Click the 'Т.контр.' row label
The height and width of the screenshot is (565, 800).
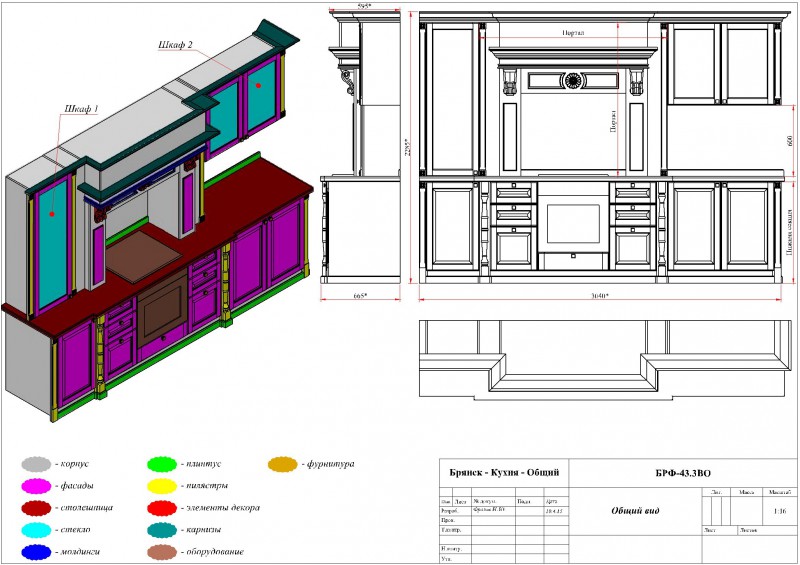(x=451, y=530)
